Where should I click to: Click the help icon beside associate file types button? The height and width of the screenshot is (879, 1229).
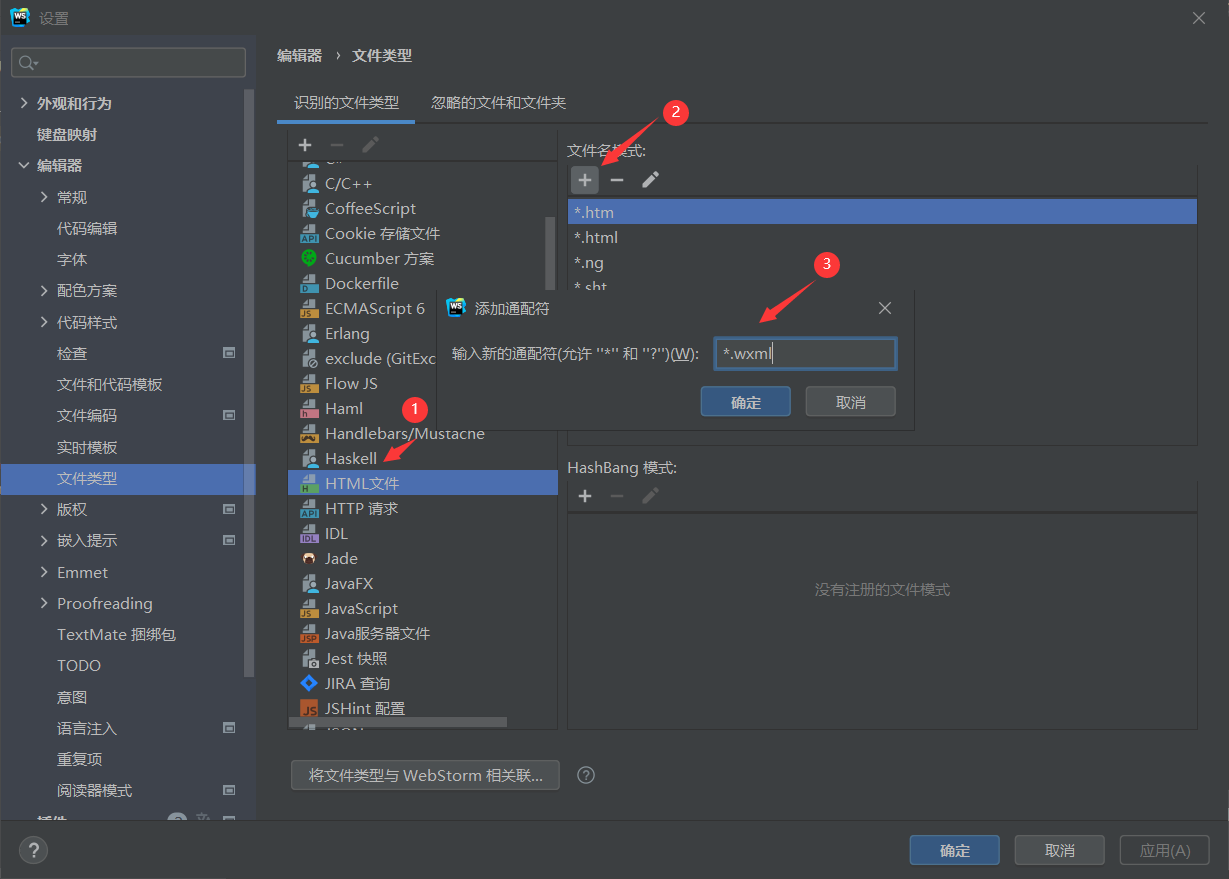click(x=587, y=775)
